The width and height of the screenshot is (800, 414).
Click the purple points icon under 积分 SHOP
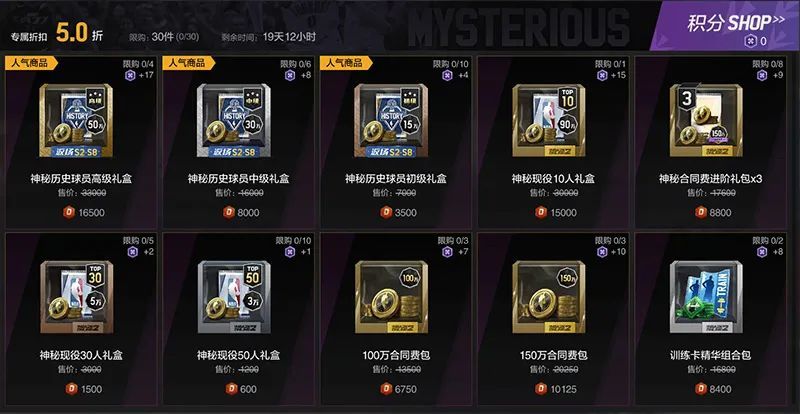tap(750, 42)
